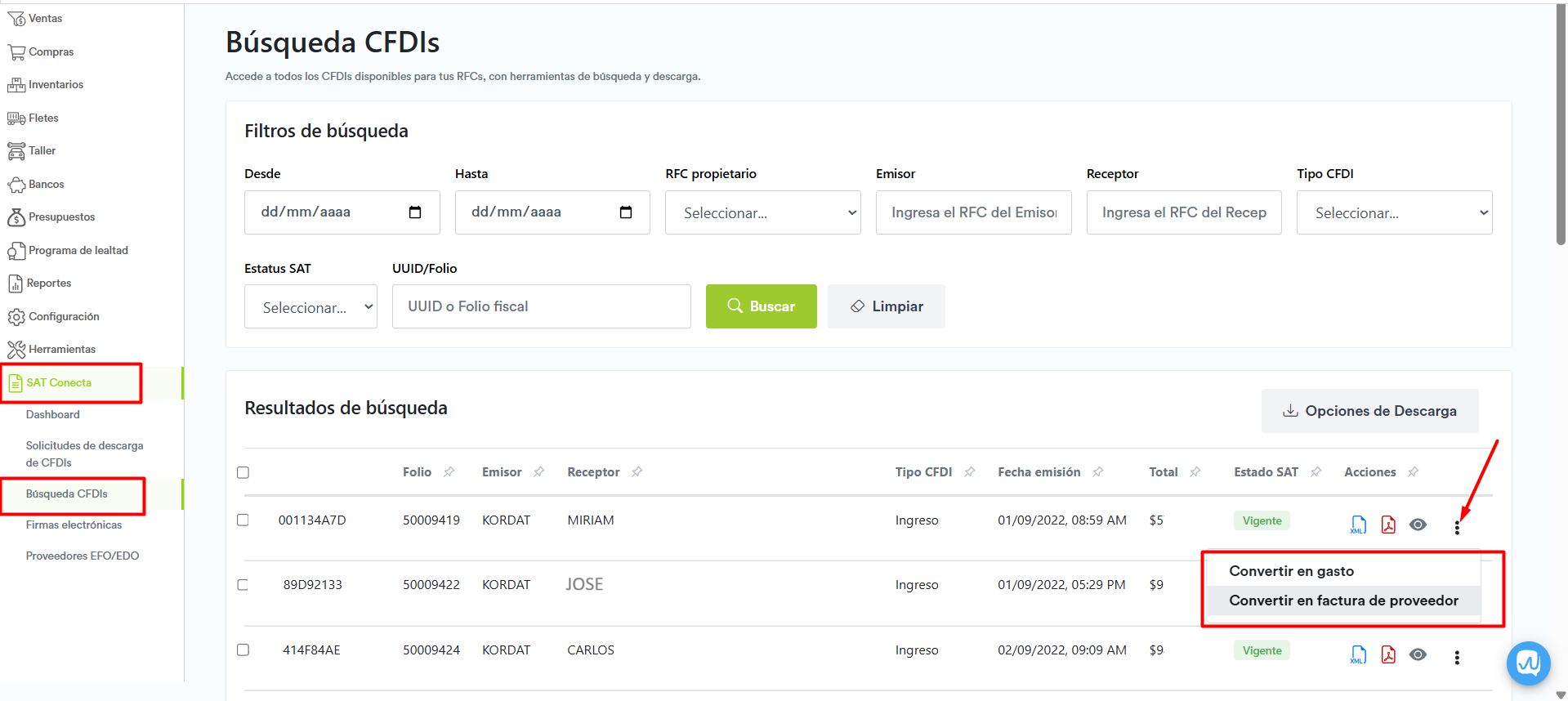Choose Convertir en gasto option

pyautogui.click(x=1291, y=571)
